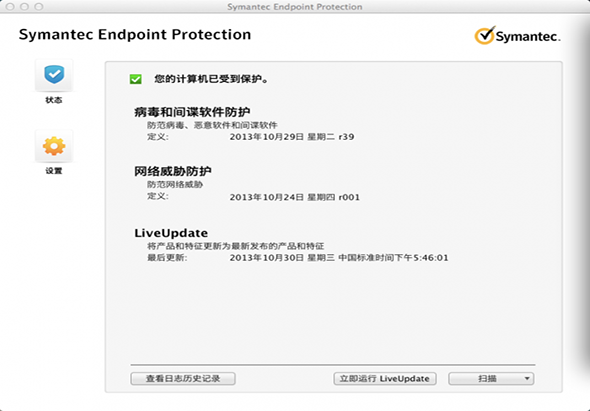Click the LiveUpdate section heading
The height and width of the screenshot is (411, 590).
pos(171,233)
